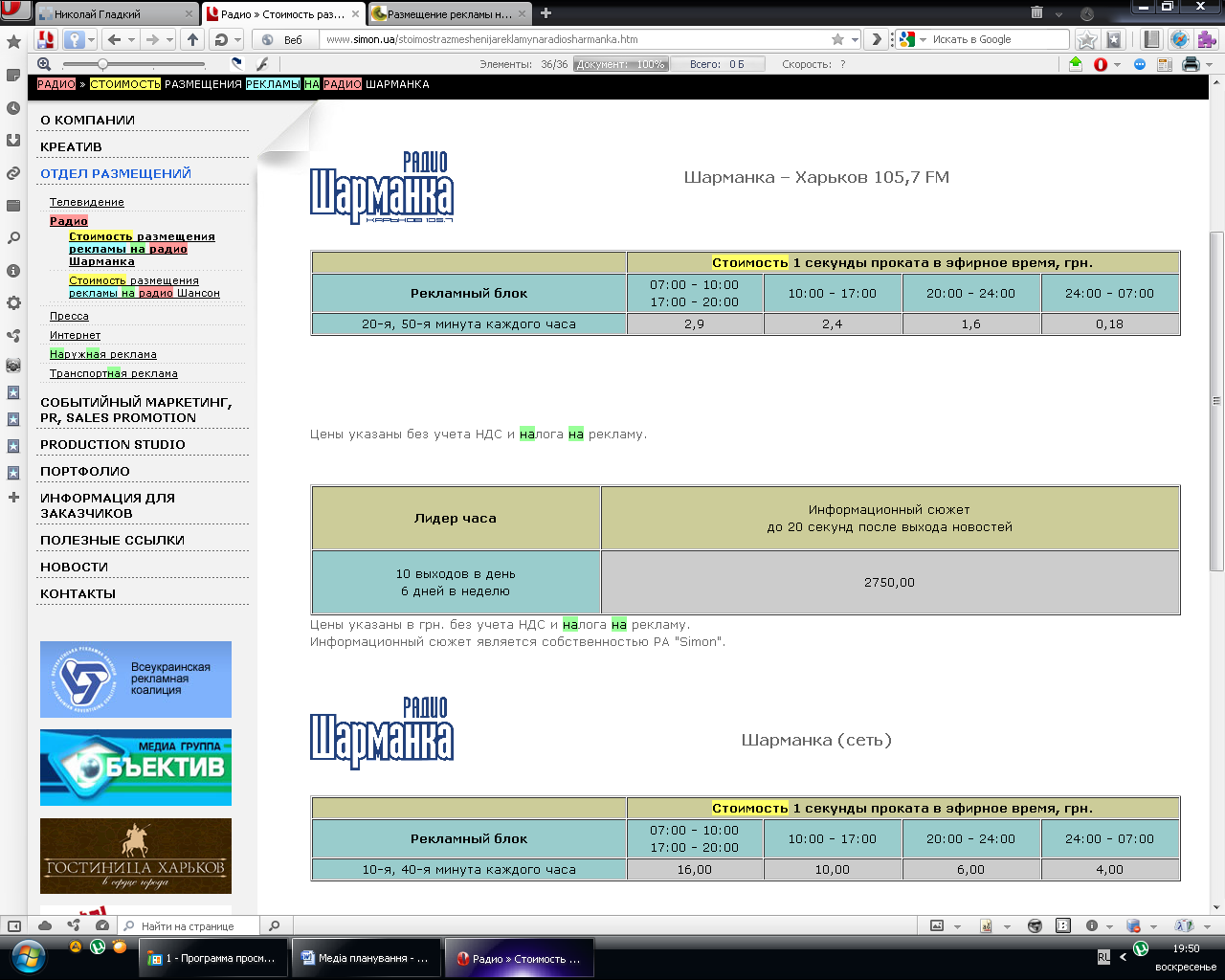Open the back history dropdown arrow
The image size is (1225, 980).
click(131, 39)
